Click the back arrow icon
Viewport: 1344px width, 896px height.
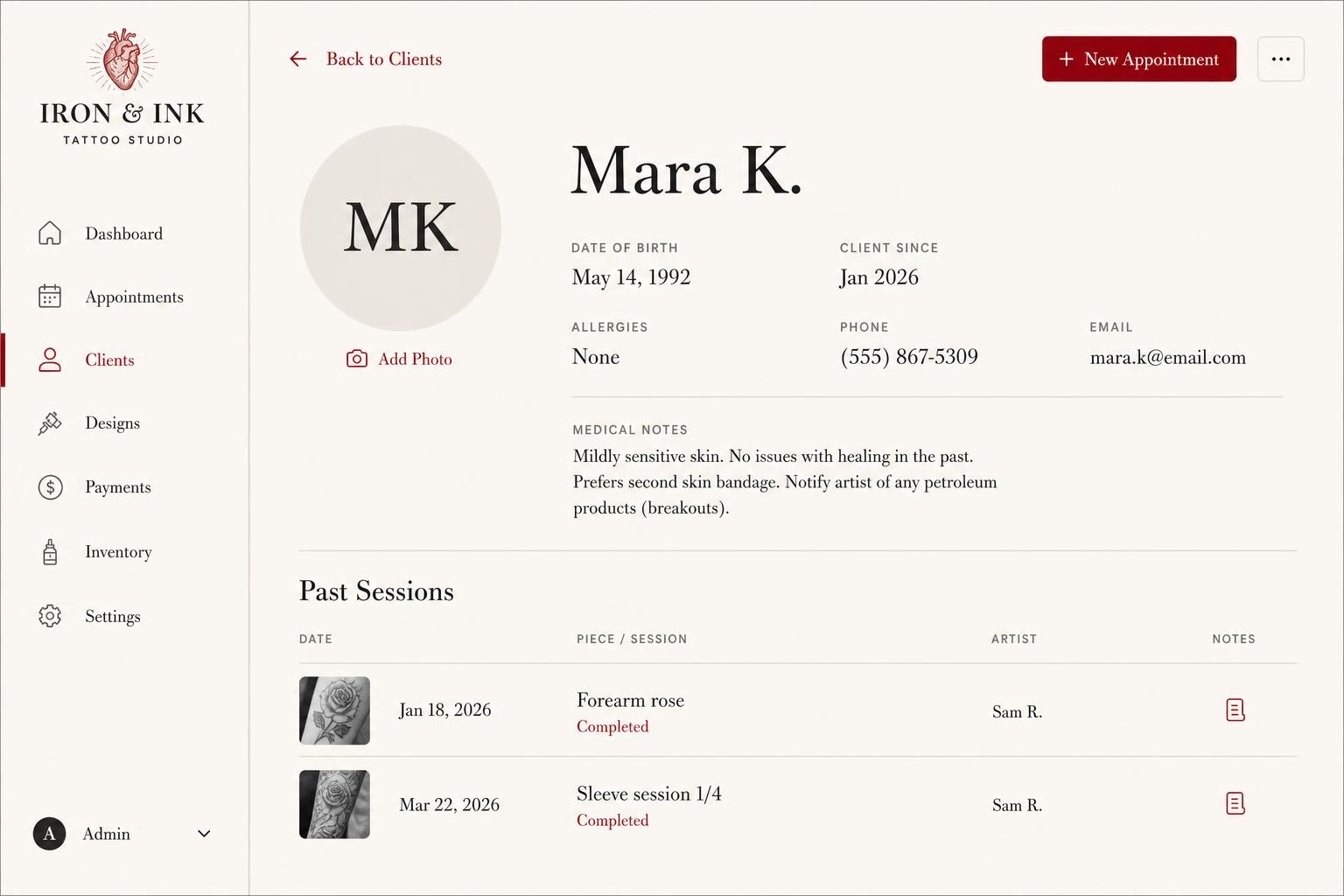(298, 59)
